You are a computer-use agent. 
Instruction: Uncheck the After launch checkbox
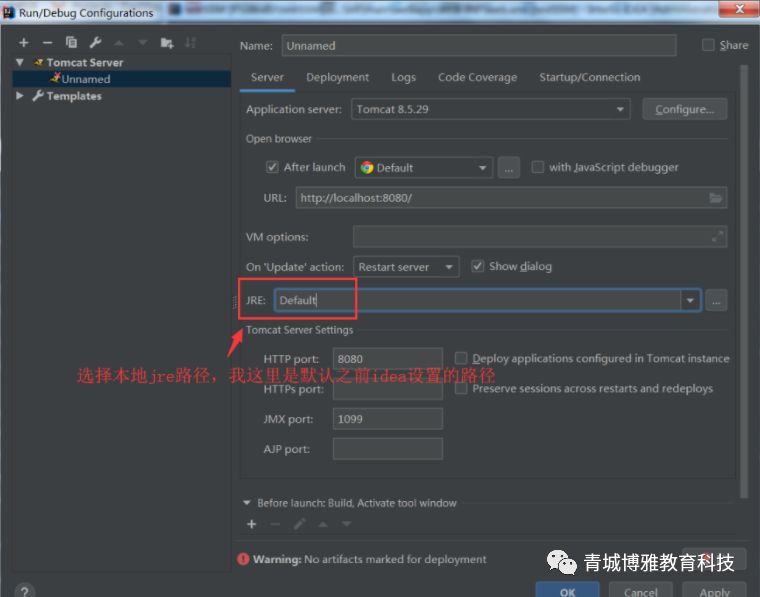coord(272,167)
